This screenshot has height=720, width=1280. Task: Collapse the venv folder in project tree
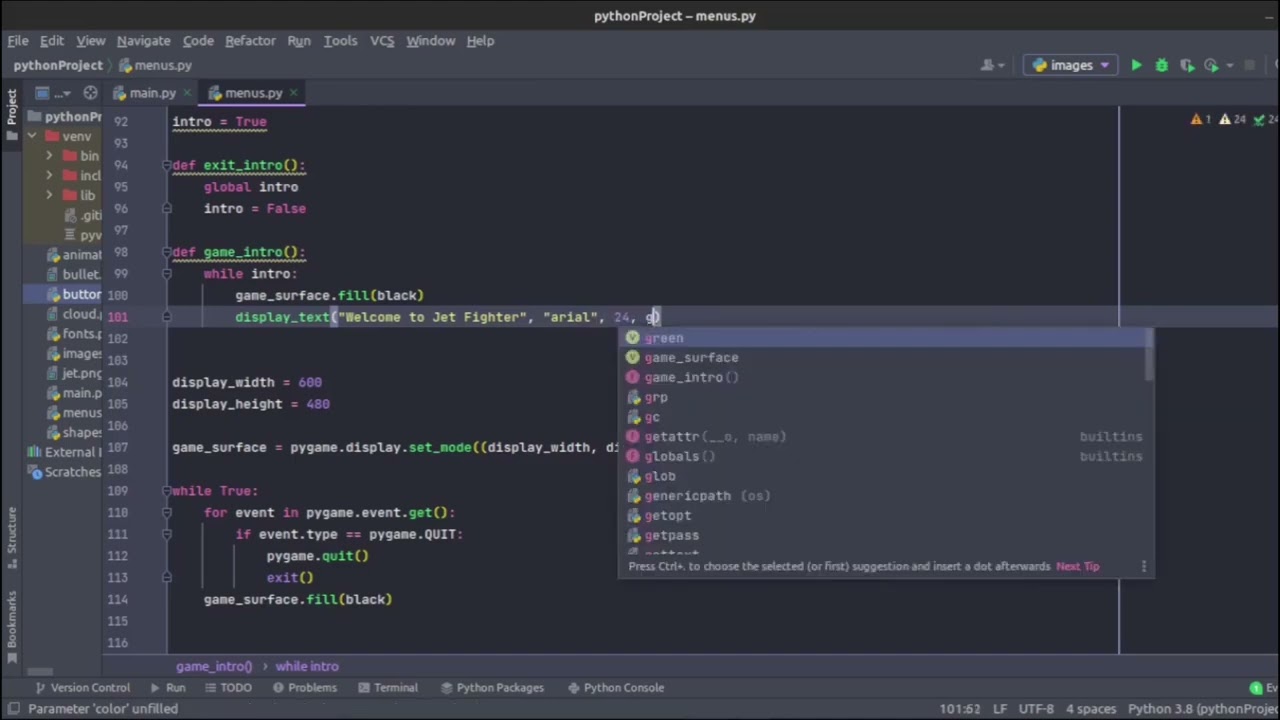pyautogui.click(x=32, y=136)
